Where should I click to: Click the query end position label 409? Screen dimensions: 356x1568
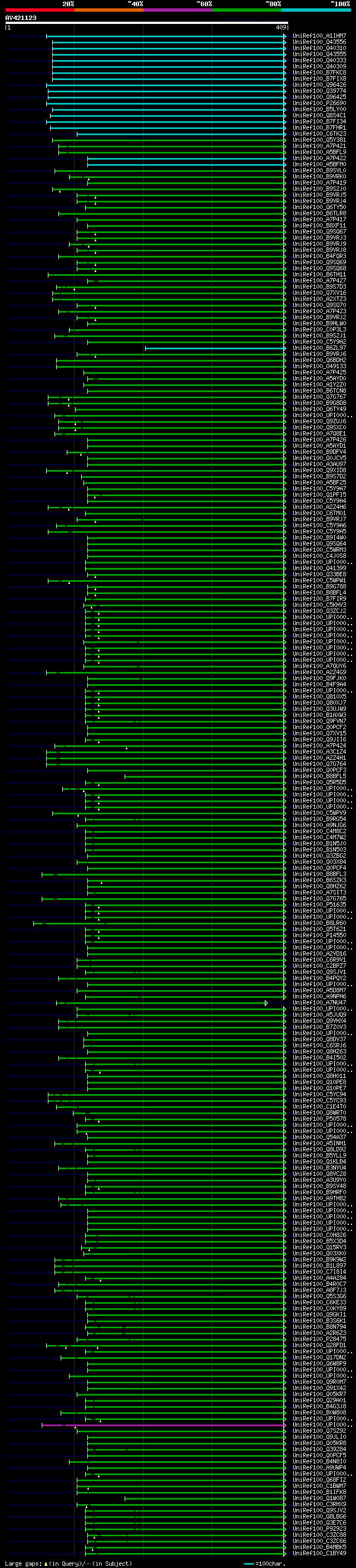coord(280,27)
